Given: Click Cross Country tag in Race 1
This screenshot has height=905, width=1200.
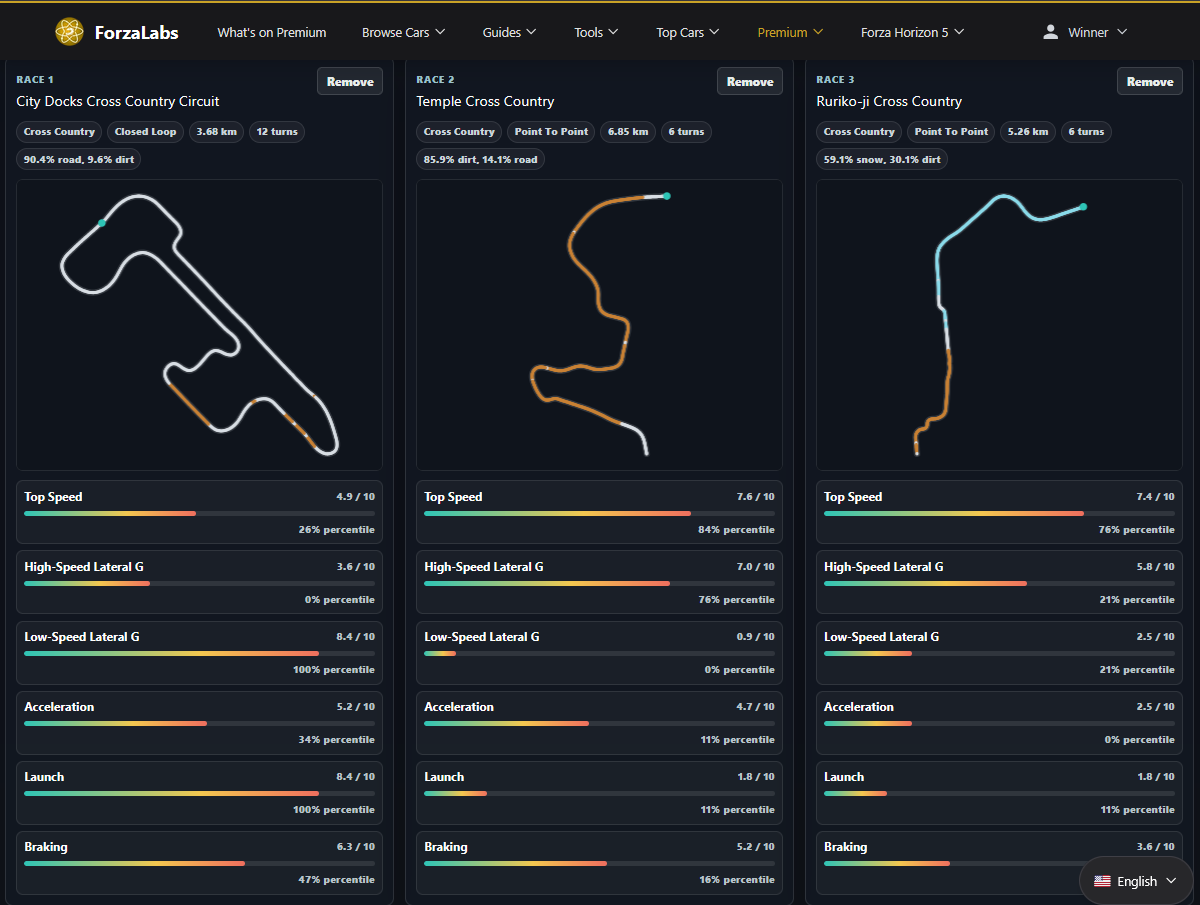Looking at the screenshot, I should pos(59,132).
